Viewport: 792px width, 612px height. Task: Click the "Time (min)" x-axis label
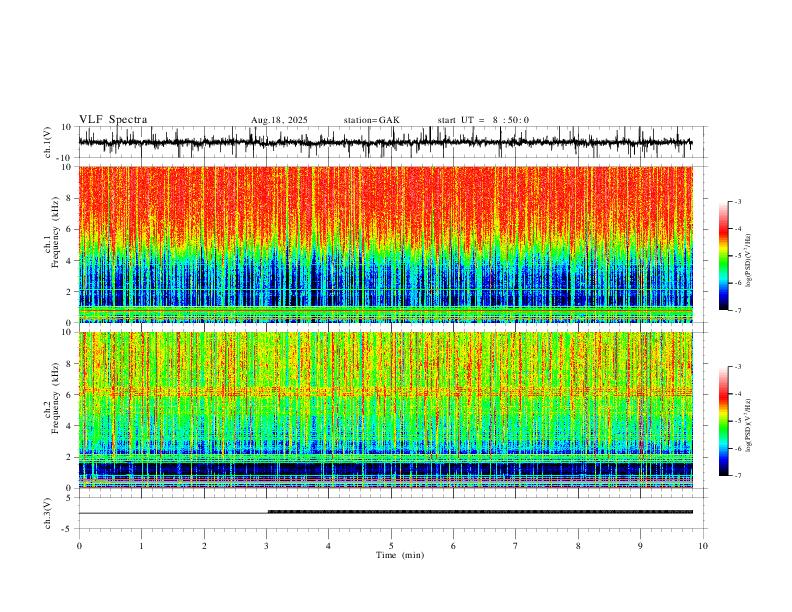point(400,555)
